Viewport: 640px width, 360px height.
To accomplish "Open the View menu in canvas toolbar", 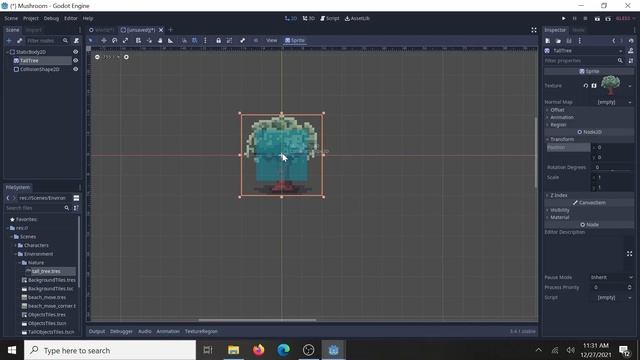I will (x=271, y=40).
